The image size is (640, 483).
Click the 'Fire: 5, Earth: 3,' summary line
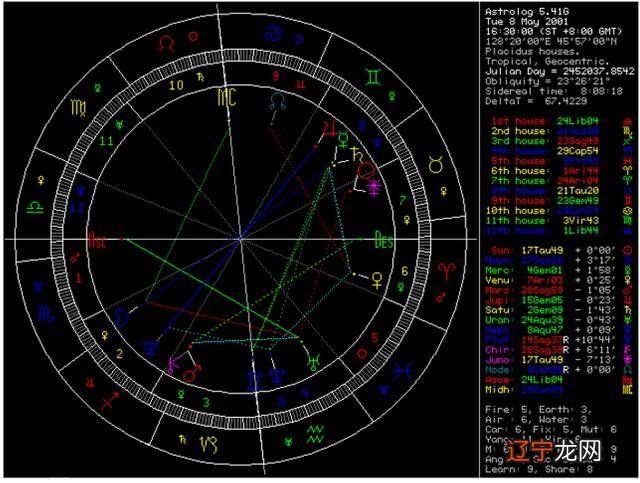tap(536, 410)
